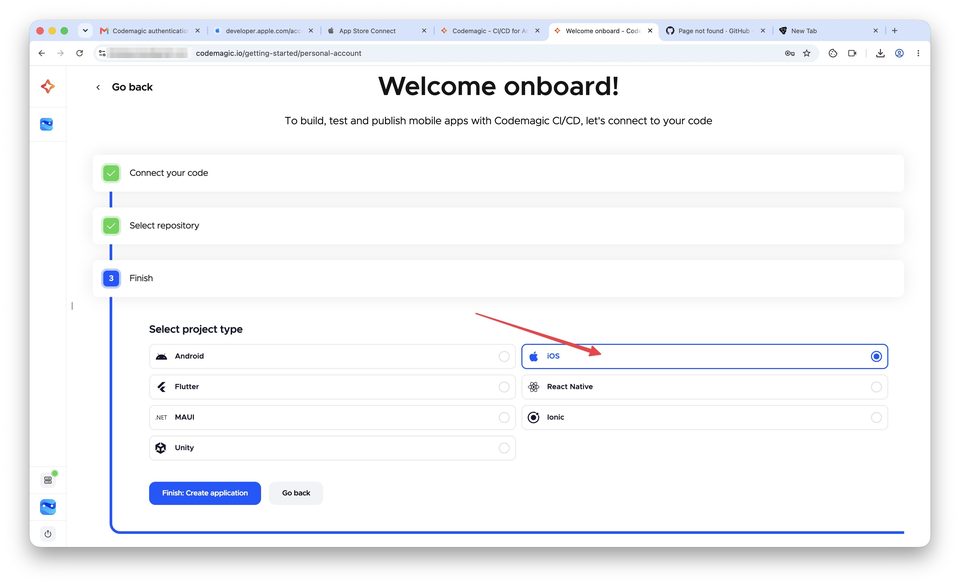Viewport: 960px width, 586px height.
Task: Collapse the Finish step header
Action: (498, 279)
